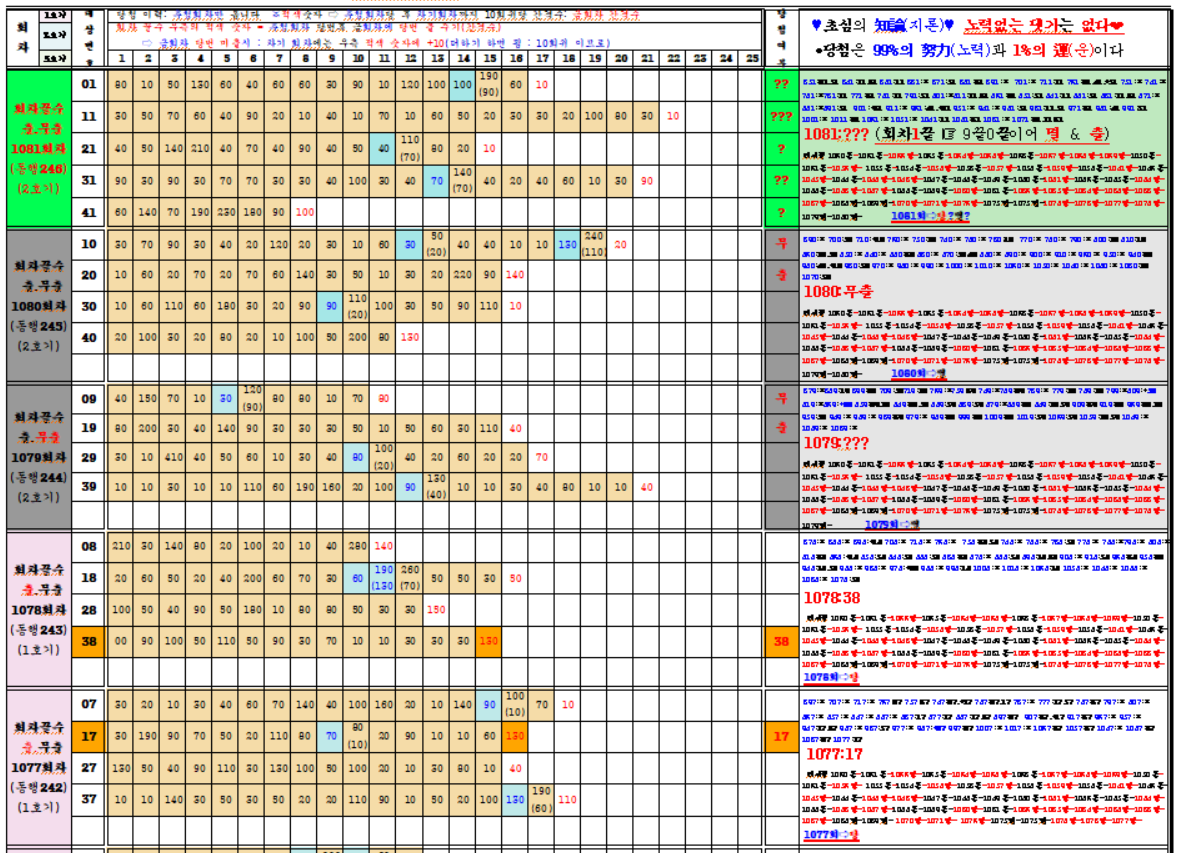Select the red 100 value in row 41
This screenshot has height=854, width=1178.
coord(305,212)
